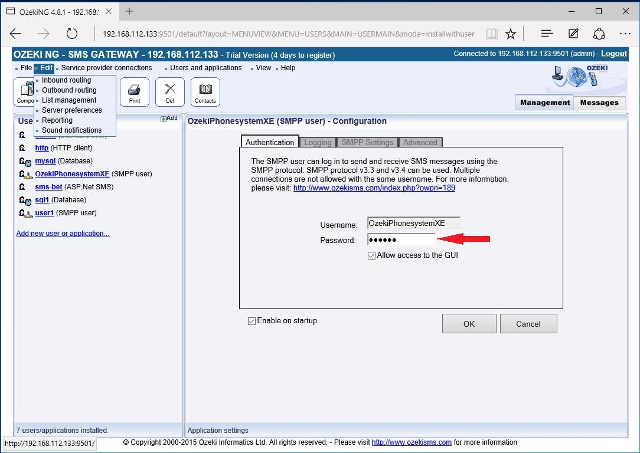
Task: Open Reading view book icon
Action: [492, 34]
